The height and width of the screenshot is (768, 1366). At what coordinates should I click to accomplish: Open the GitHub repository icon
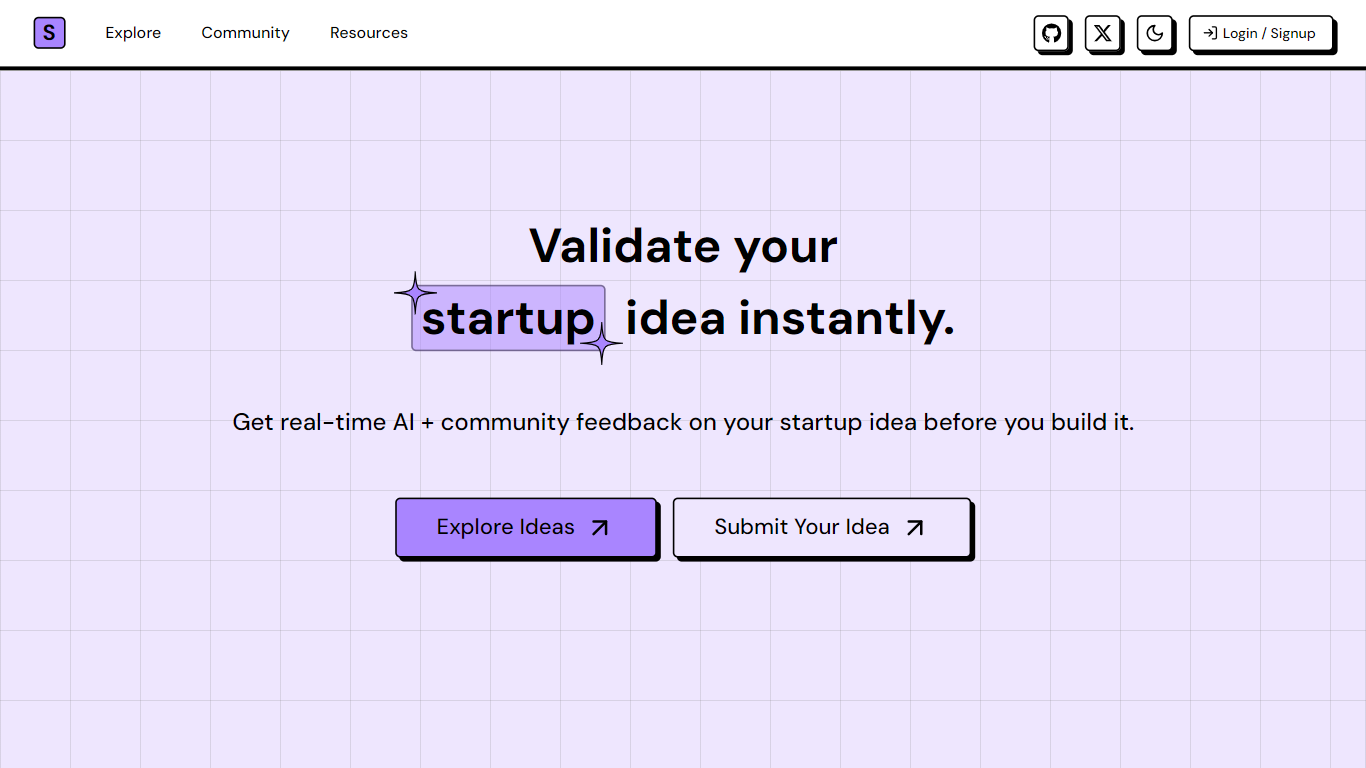[x=1051, y=33]
